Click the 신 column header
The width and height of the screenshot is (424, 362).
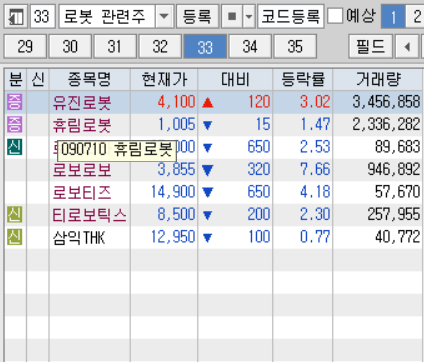[38, 79]
